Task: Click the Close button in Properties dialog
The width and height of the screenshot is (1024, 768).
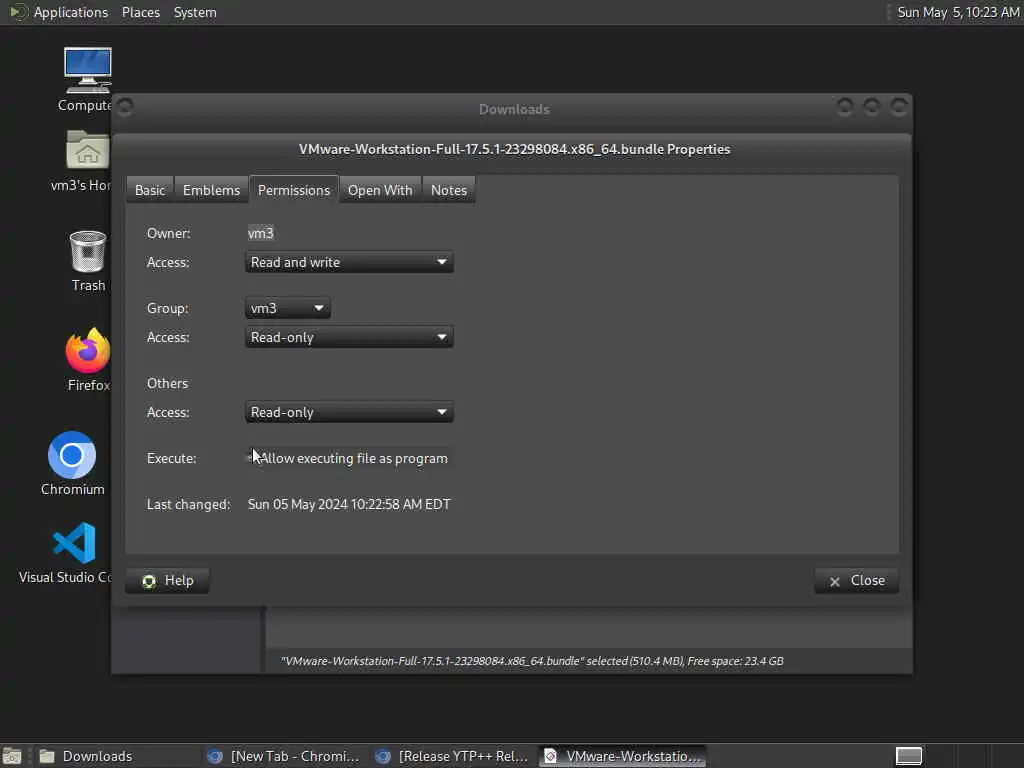Action: click(x=856, y=581)
